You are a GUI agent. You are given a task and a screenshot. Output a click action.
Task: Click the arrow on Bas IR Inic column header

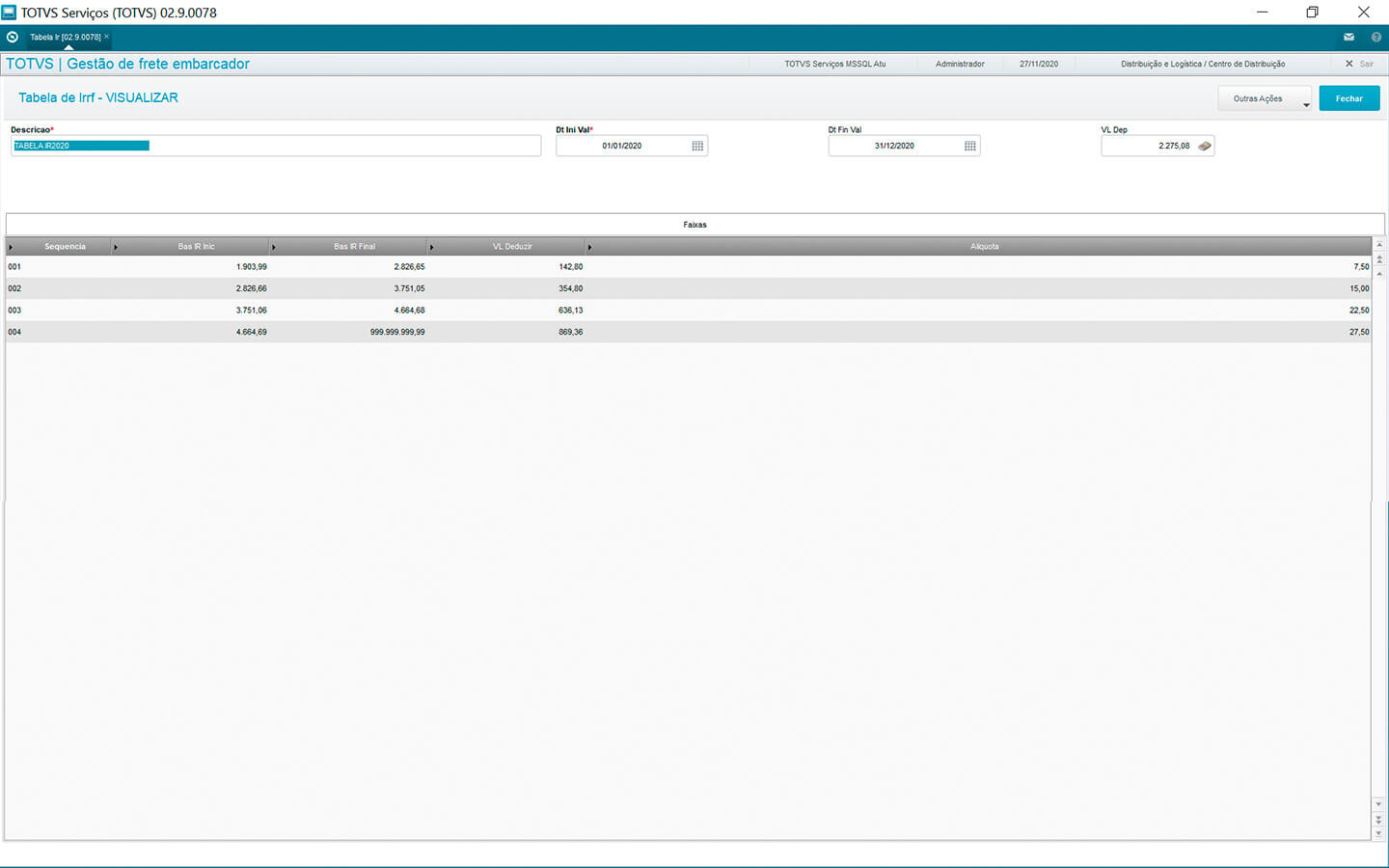116,248
